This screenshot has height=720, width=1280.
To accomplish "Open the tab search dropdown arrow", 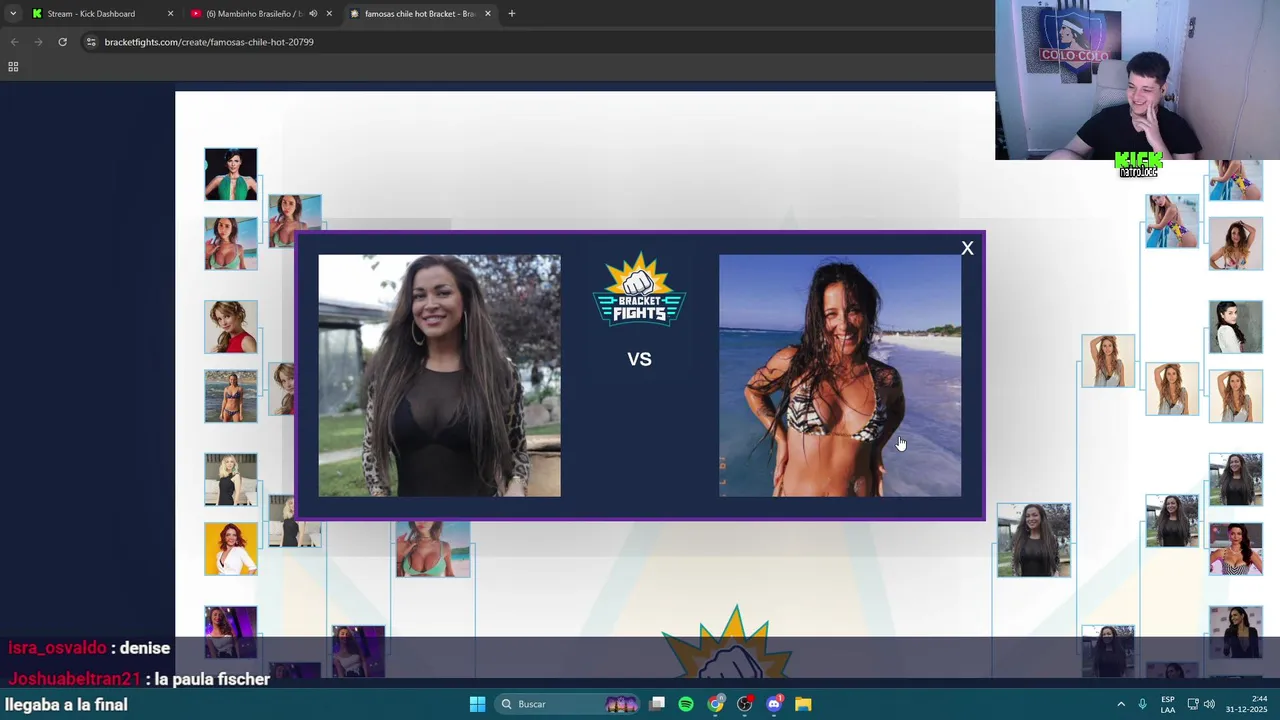I will pyautogui.click(x=13, y=14).
